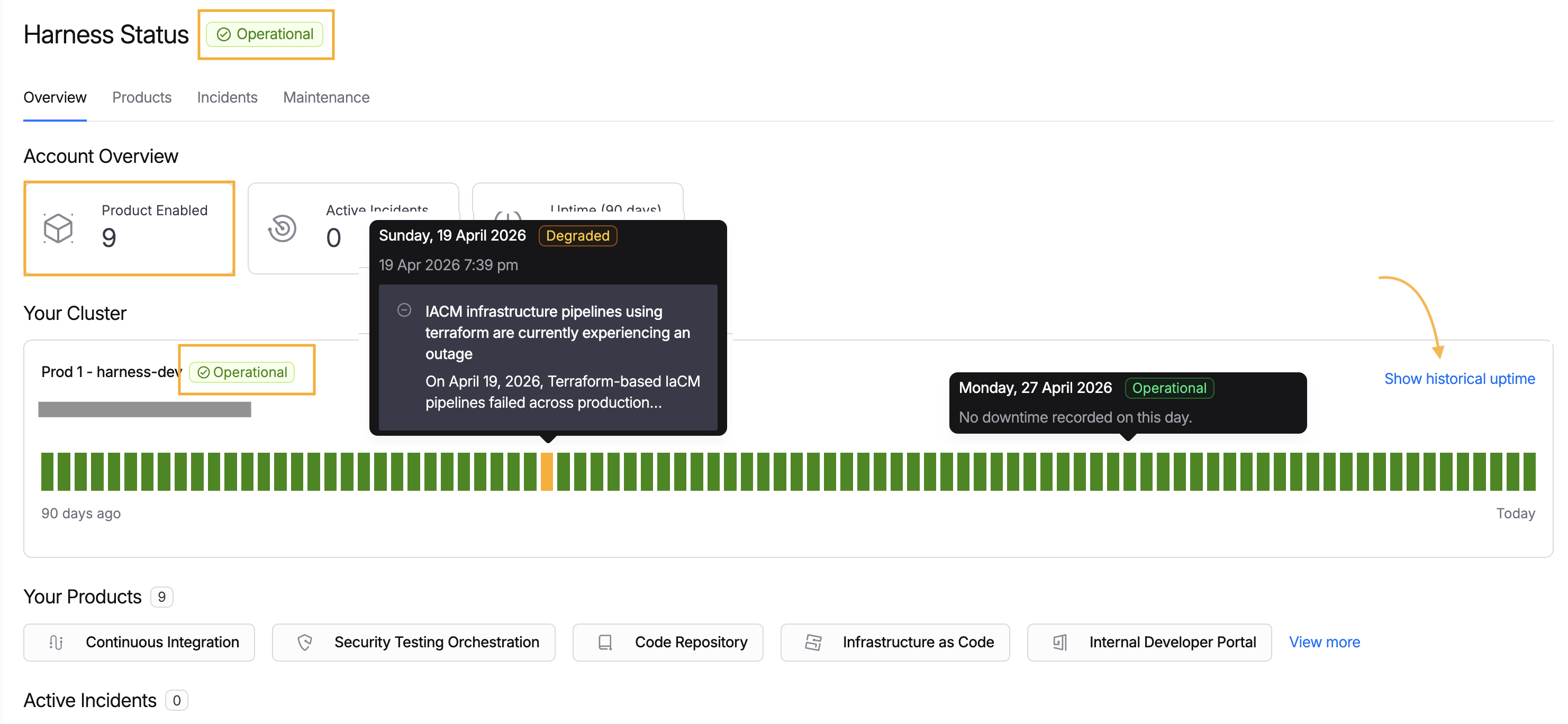Click the spiral icon in Active Incidents card
This screenshot has height=724, width=1568.
[x=282, y=229]
